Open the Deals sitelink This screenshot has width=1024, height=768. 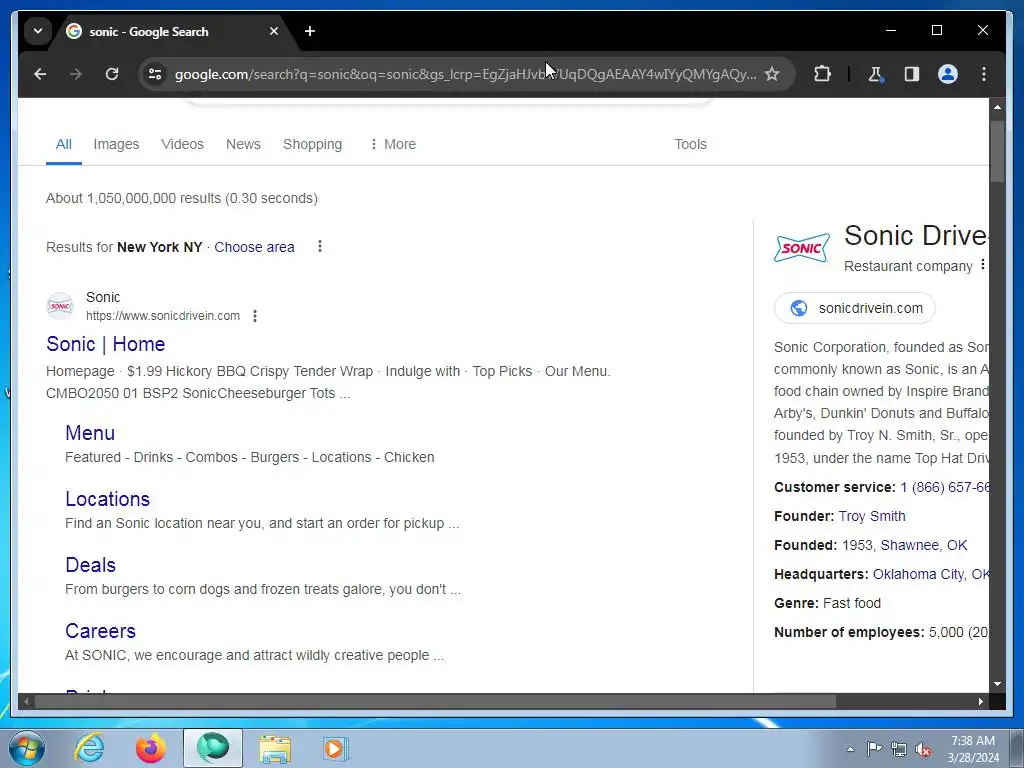(91, 565)
